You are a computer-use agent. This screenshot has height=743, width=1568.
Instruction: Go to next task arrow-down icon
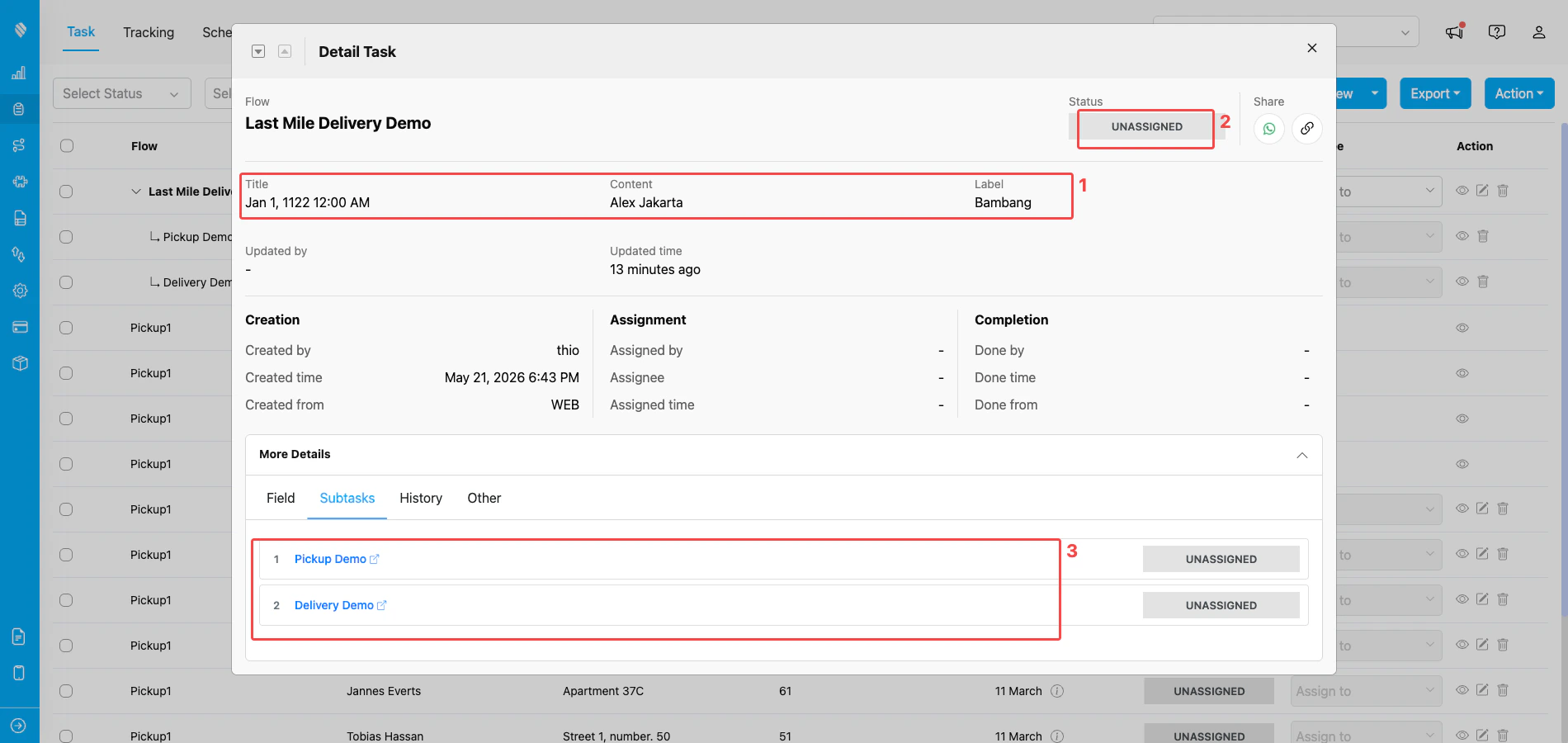click(258, 51)
